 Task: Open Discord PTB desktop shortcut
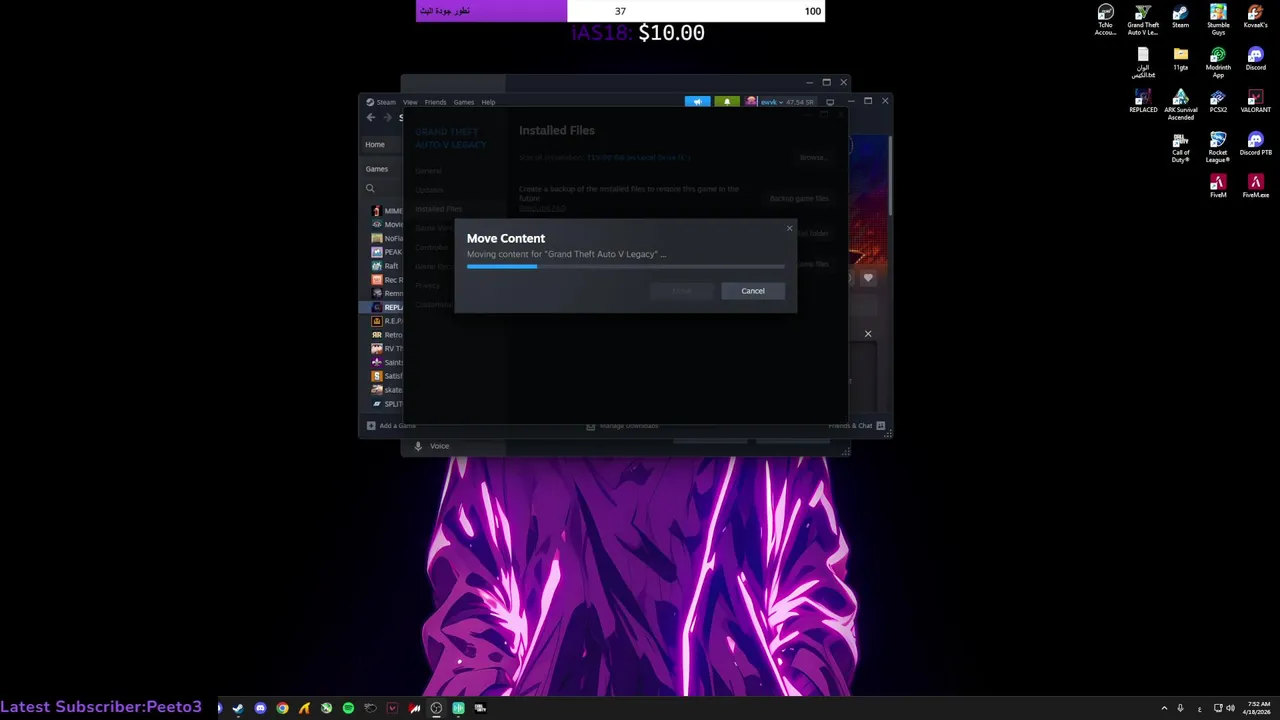(1255, 144)
